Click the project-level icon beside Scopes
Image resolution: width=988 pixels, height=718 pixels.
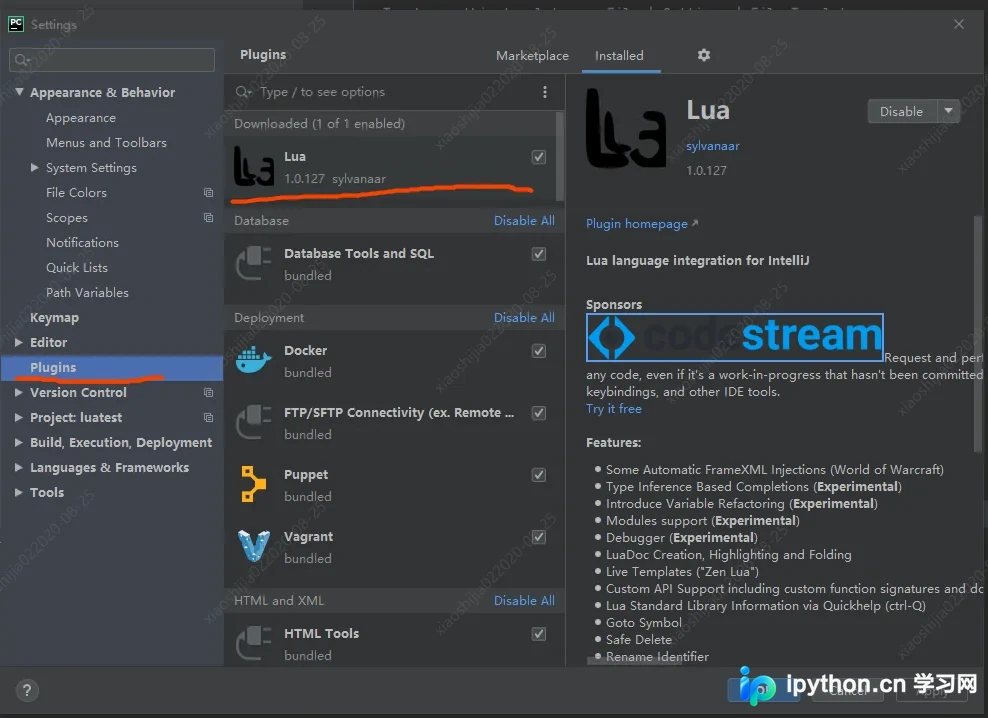click(x=209, y=218)
